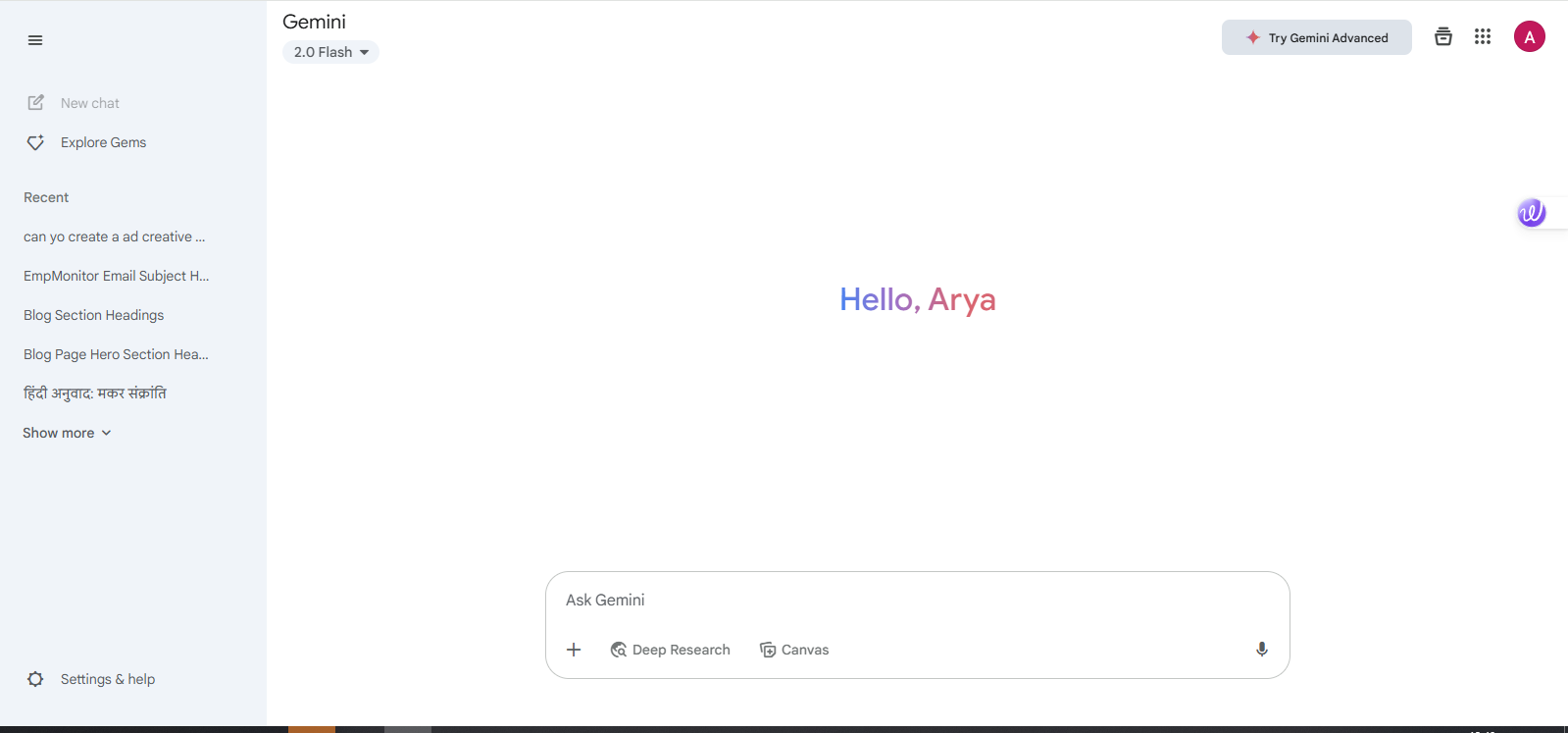The image size is (1568, 733).
Task: Open the Gems manager stack icon
Action: (x=1443, y=37)
